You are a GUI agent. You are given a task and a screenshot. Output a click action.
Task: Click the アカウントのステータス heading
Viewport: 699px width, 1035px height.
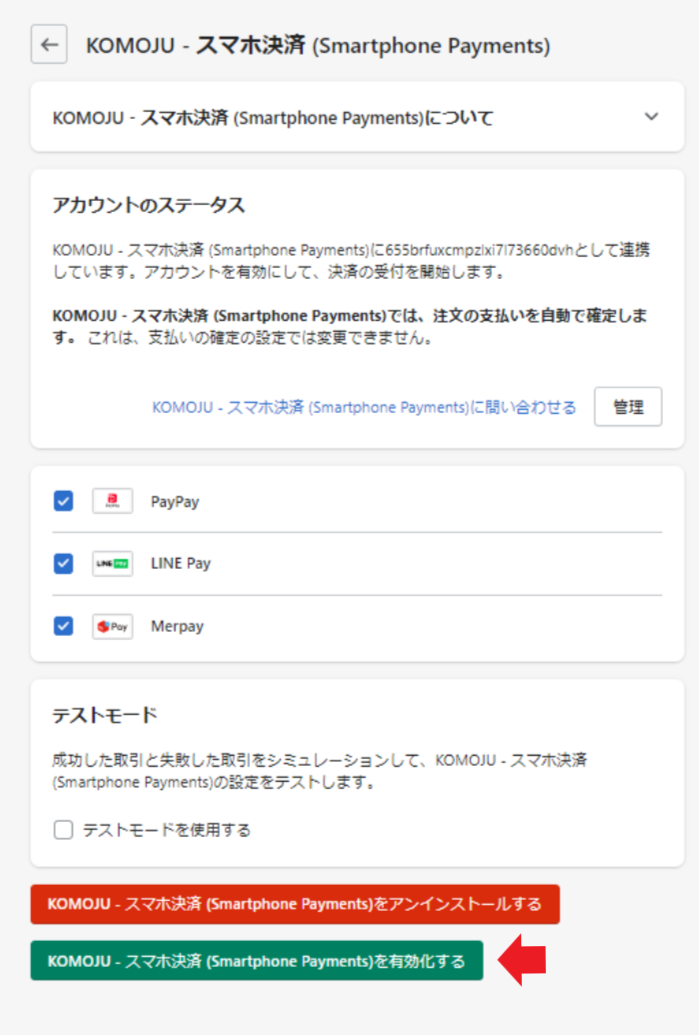[148, 205]
